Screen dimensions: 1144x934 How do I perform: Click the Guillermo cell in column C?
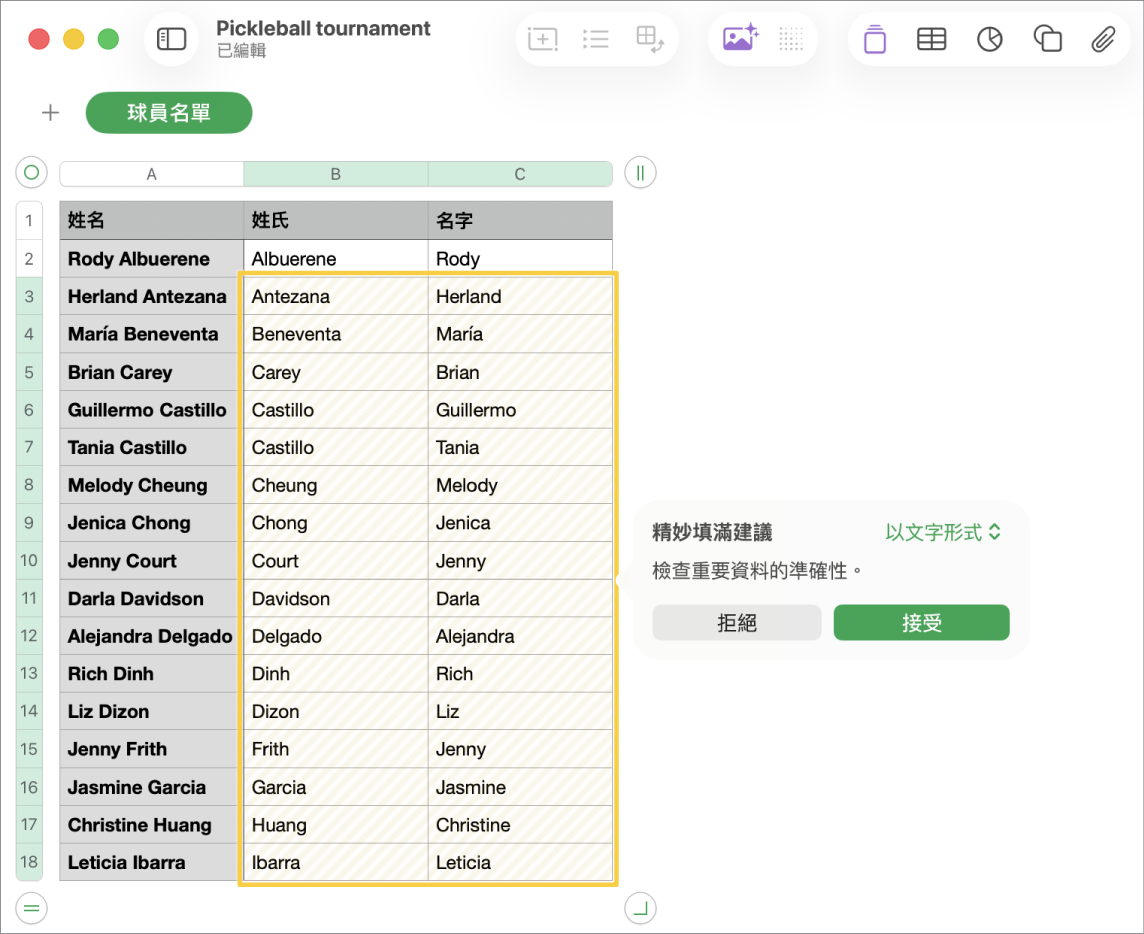[519, 409]
